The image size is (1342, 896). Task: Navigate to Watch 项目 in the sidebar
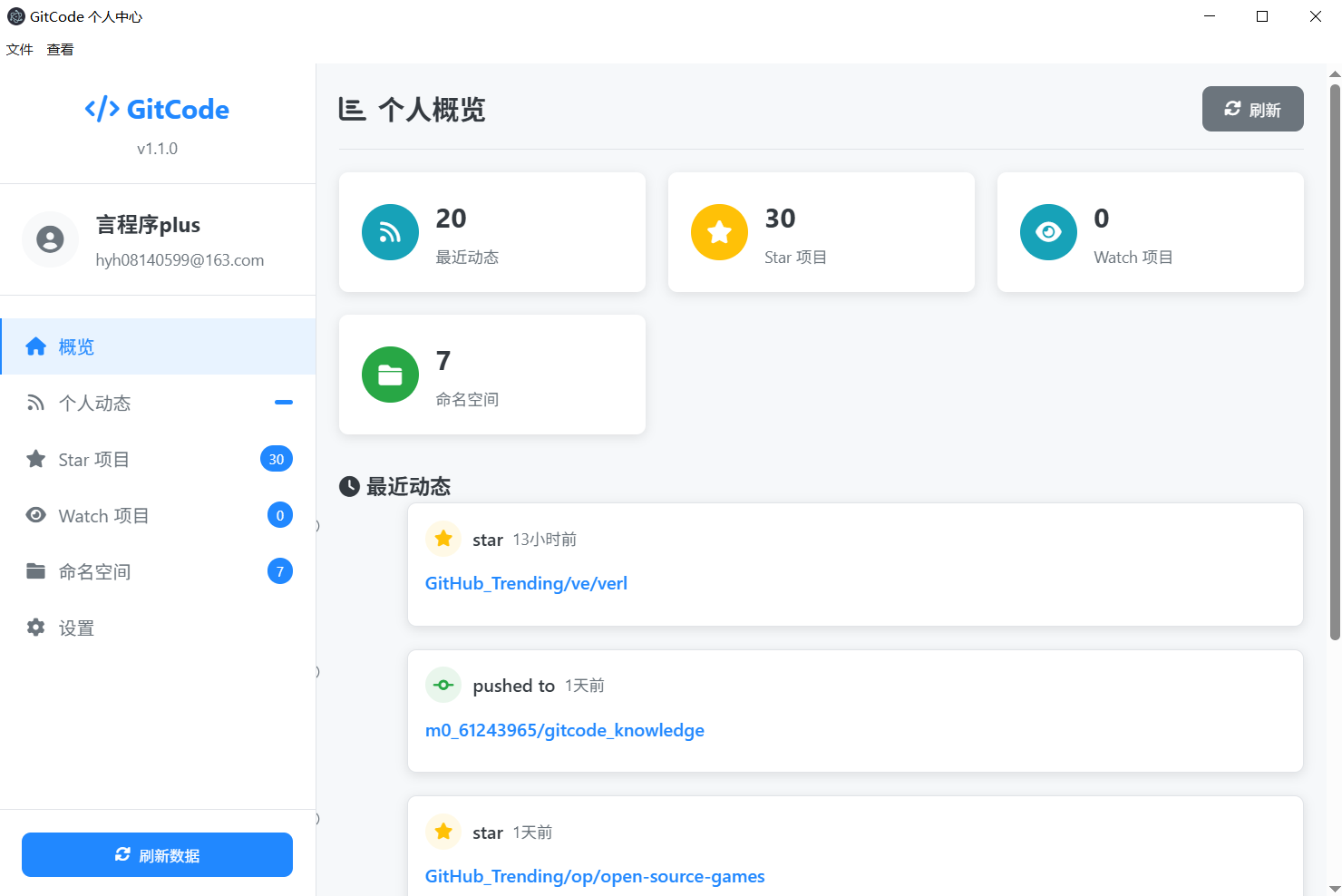coord(102,515)
